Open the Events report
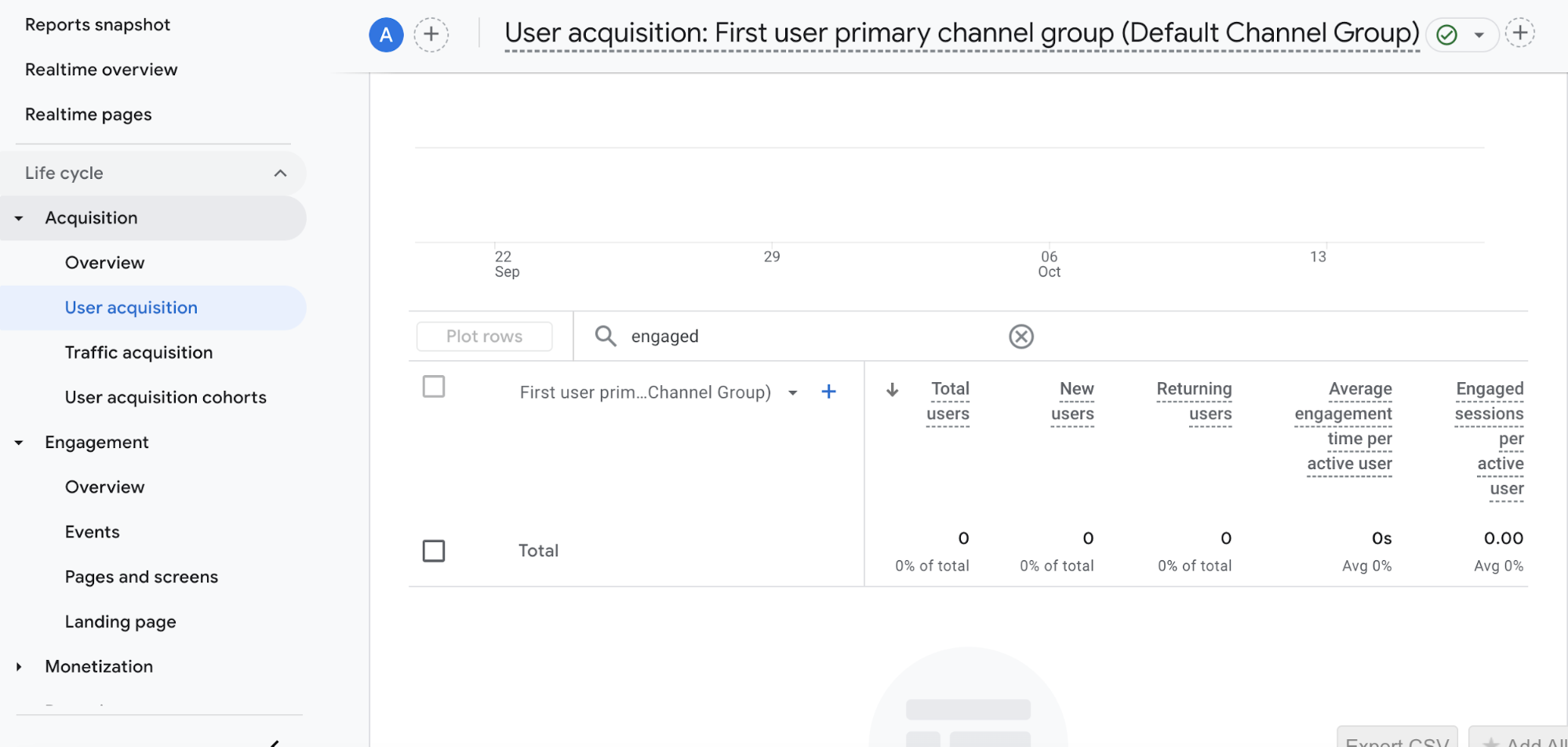Viewport: 1568px width, 747px height. pos(93,532)
